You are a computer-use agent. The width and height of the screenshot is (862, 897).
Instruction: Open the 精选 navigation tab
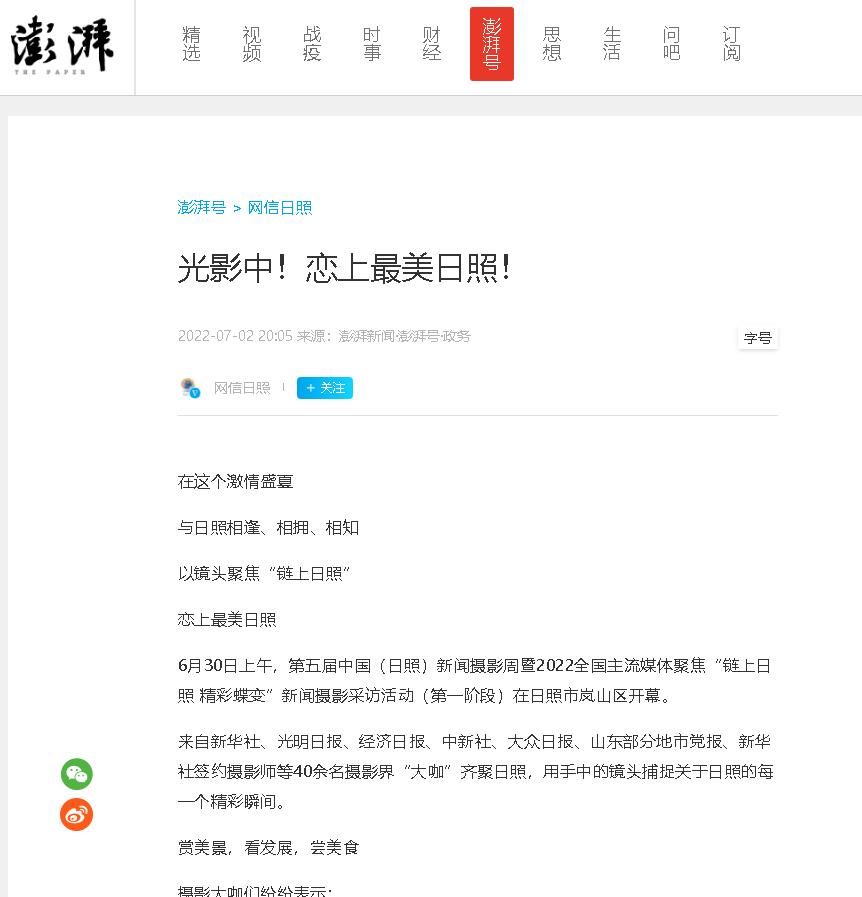point(192,44)
